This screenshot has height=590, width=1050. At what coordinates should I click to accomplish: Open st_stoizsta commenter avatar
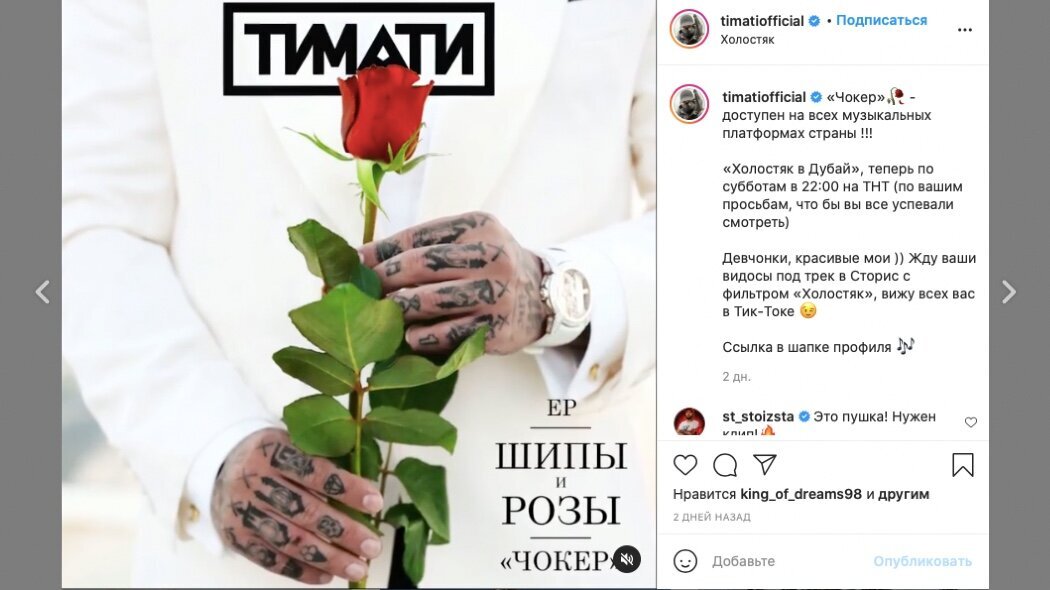coord(689,422)
